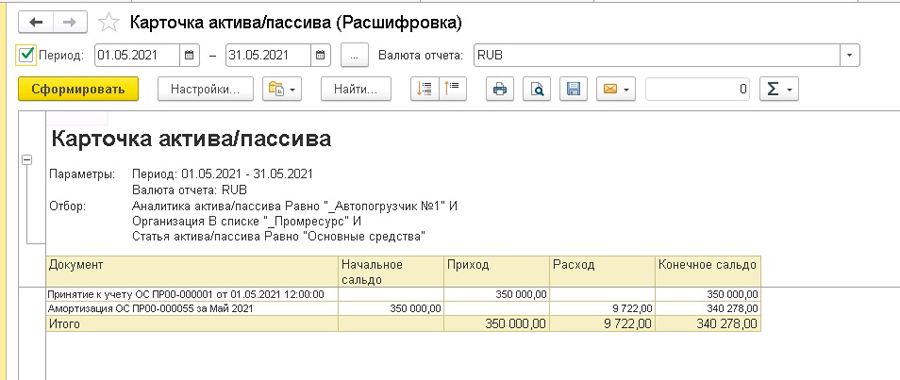Expand the report currency dropdown arrow
This screenshot has height=380, width=900.
pyautogui.click(x=850, y=56)
